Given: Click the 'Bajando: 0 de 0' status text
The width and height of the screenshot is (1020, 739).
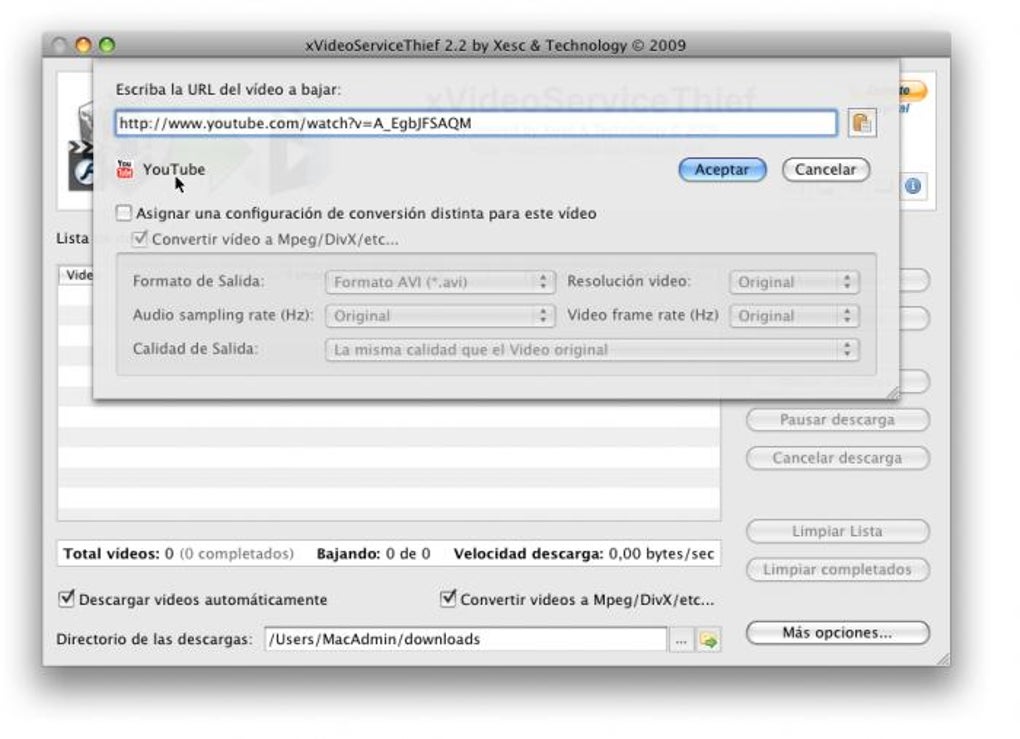Looking at the screenshot, I should point(373,554).
